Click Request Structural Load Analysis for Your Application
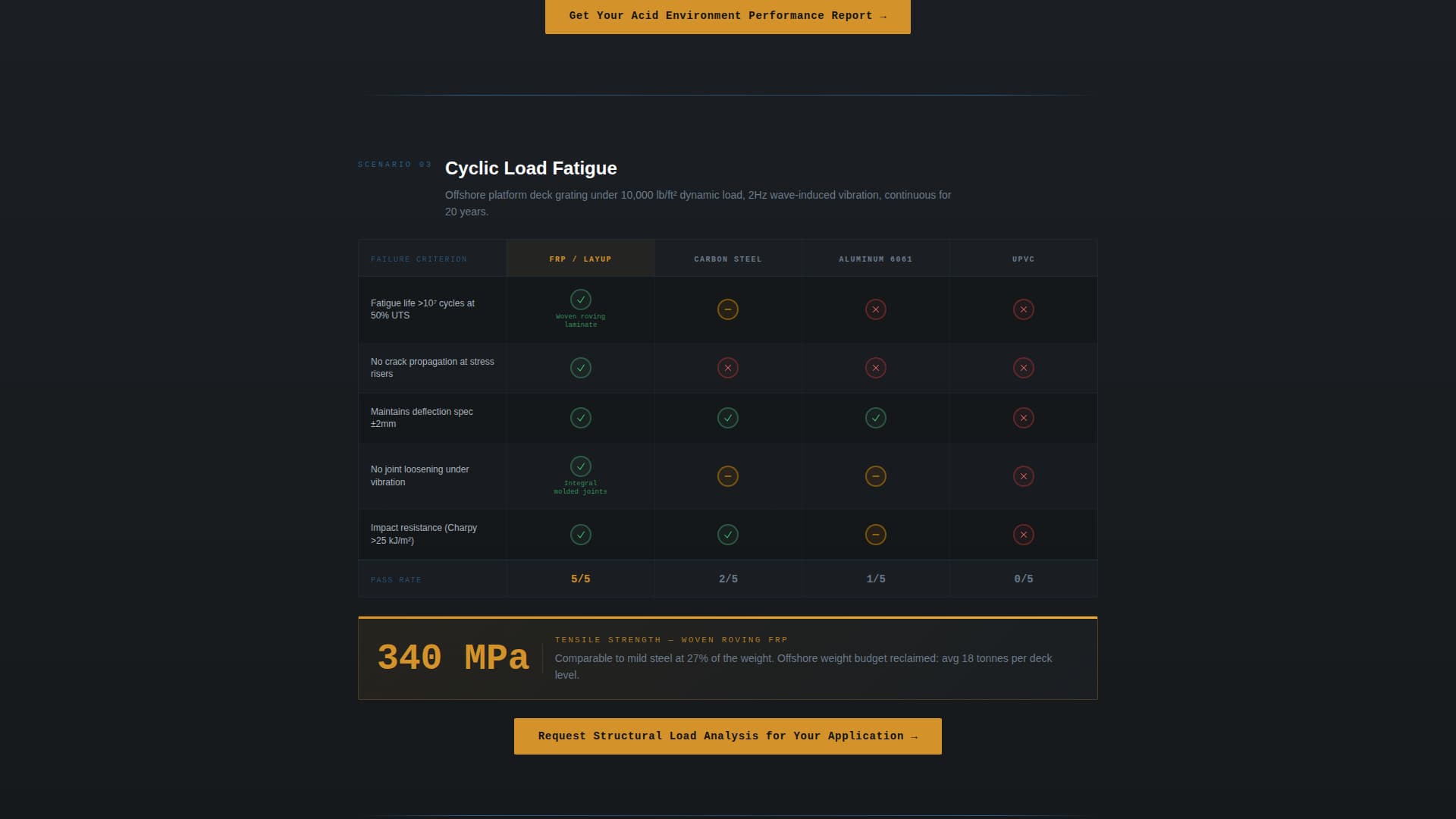The width and height of the screenshot is (1456, 819). coord(727,736)
